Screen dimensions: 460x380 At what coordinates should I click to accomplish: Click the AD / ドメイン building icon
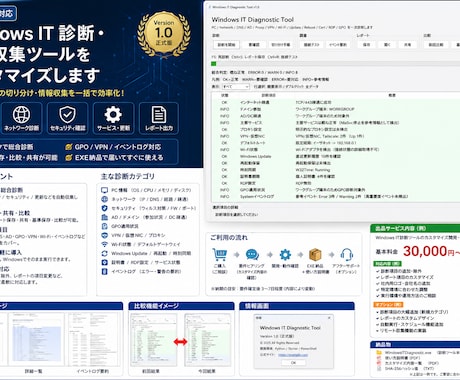point(104,217)
